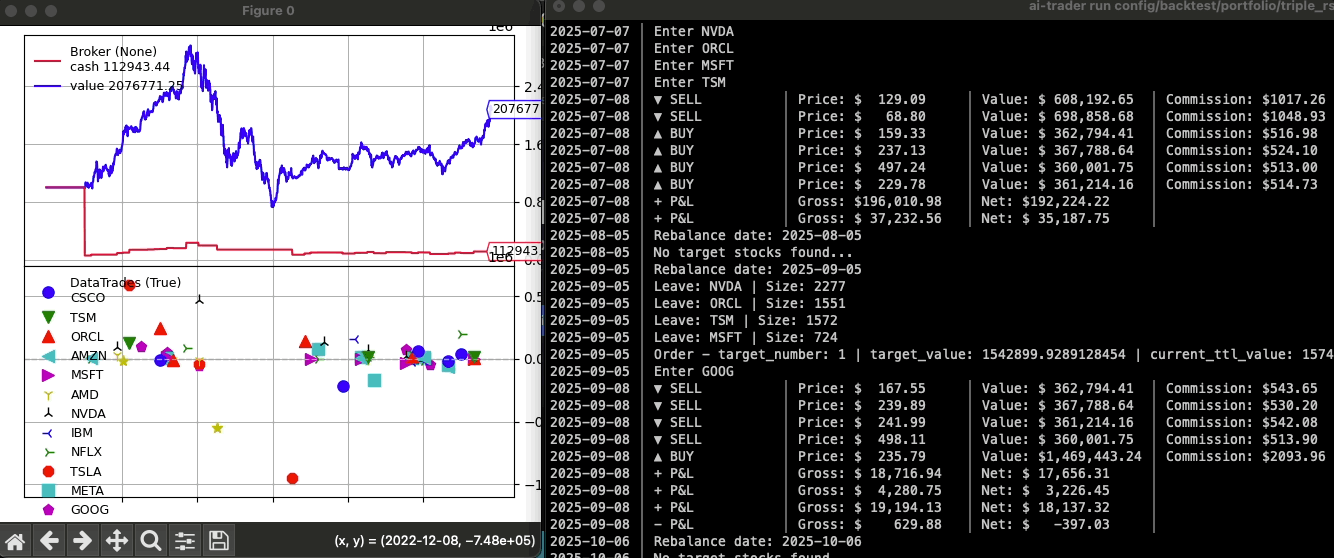Click the cursor coordinates readout in the toolbar
Viewport: 1334px width, 558px height.
tap(434, 541)
